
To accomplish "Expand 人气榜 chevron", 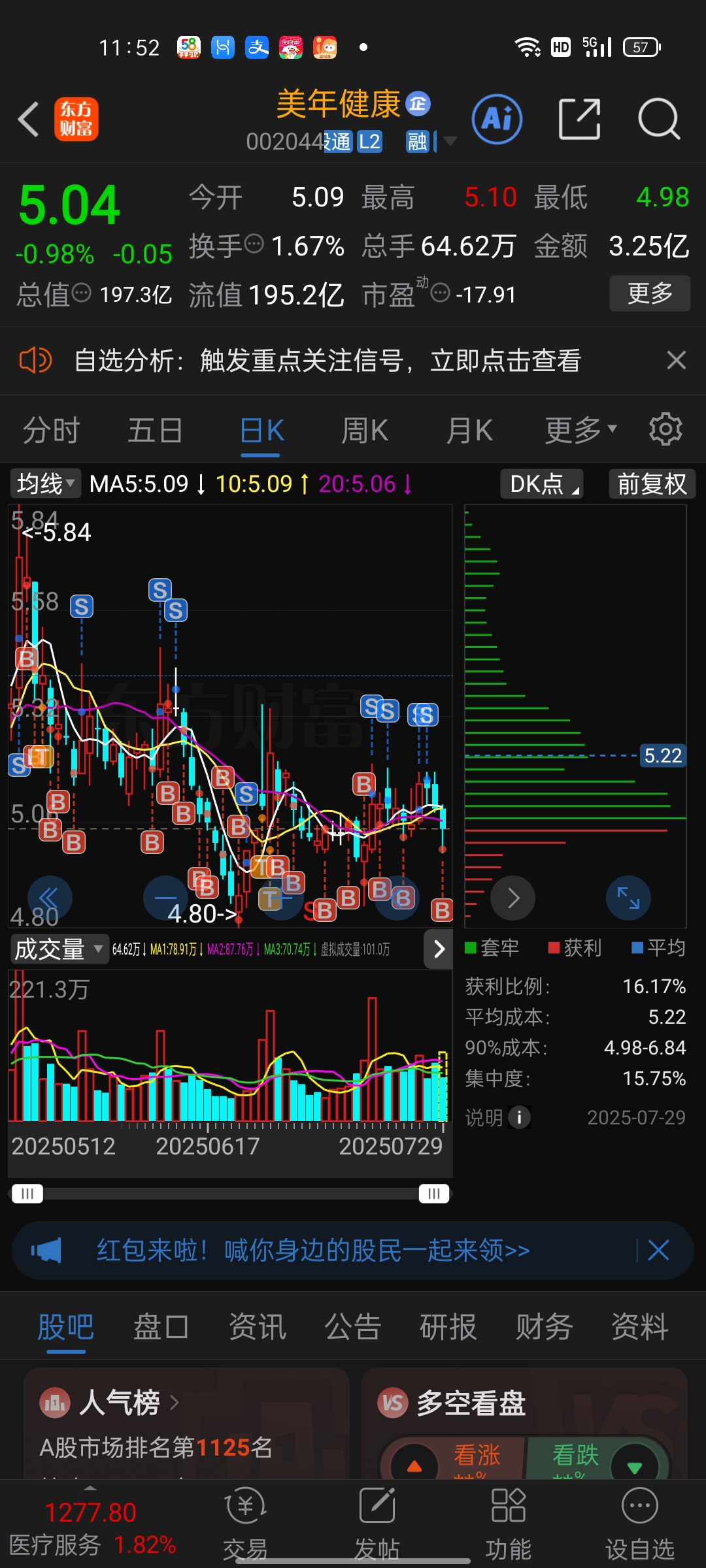I will (174, 1402).
